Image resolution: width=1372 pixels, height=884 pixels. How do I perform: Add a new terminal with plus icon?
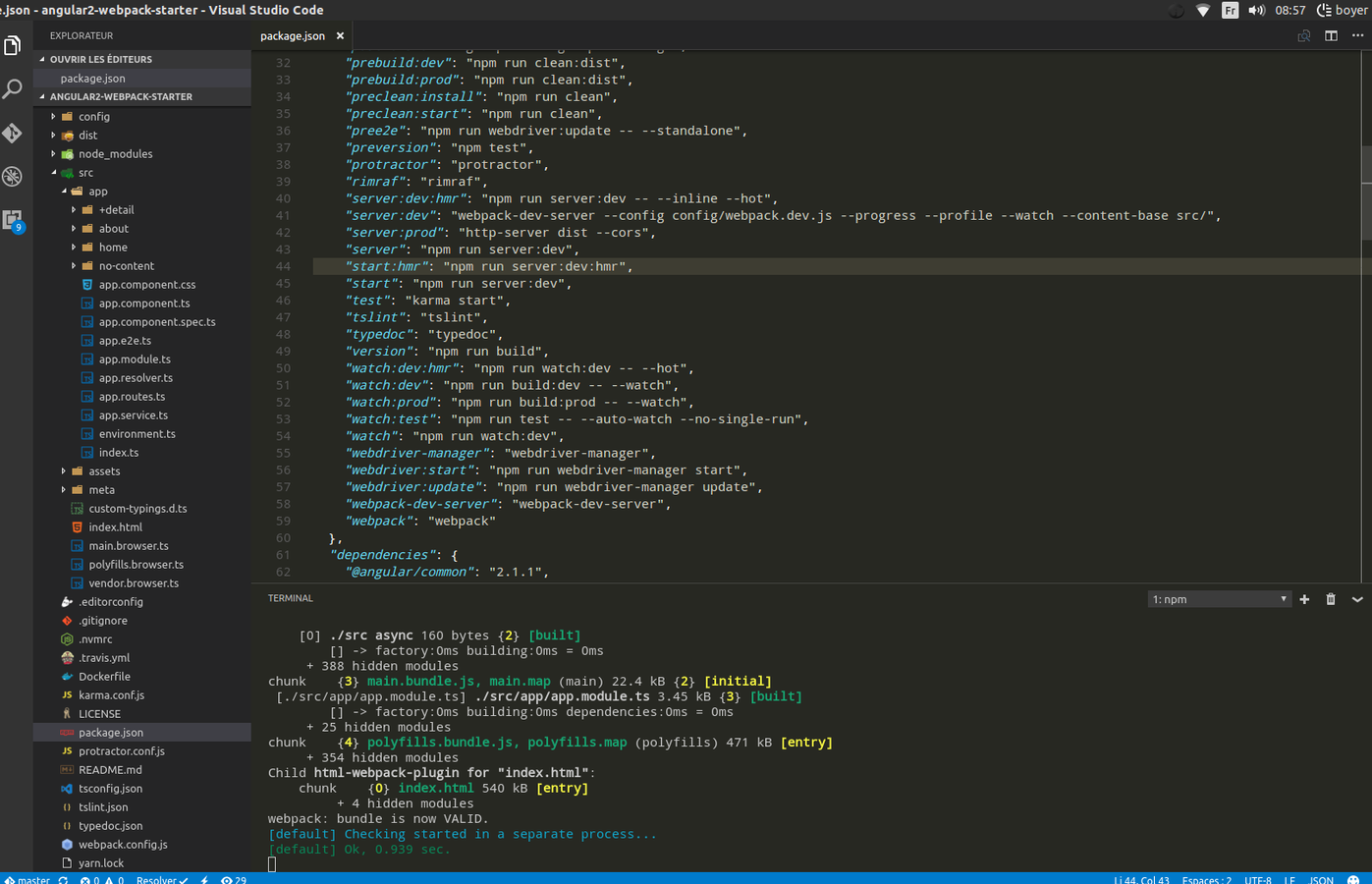click(1304, 599)
